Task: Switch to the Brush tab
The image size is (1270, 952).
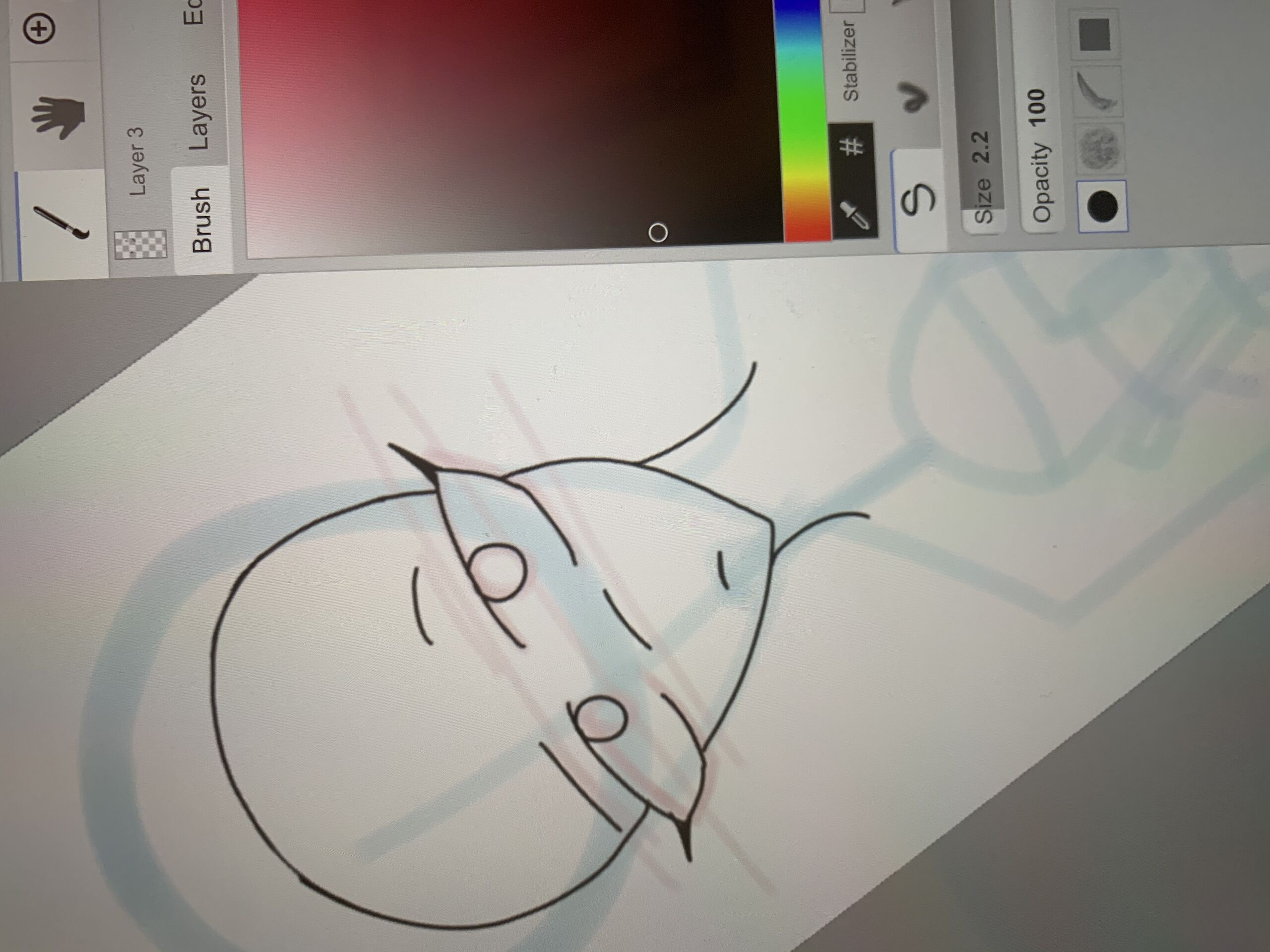Action: (202, 220)
